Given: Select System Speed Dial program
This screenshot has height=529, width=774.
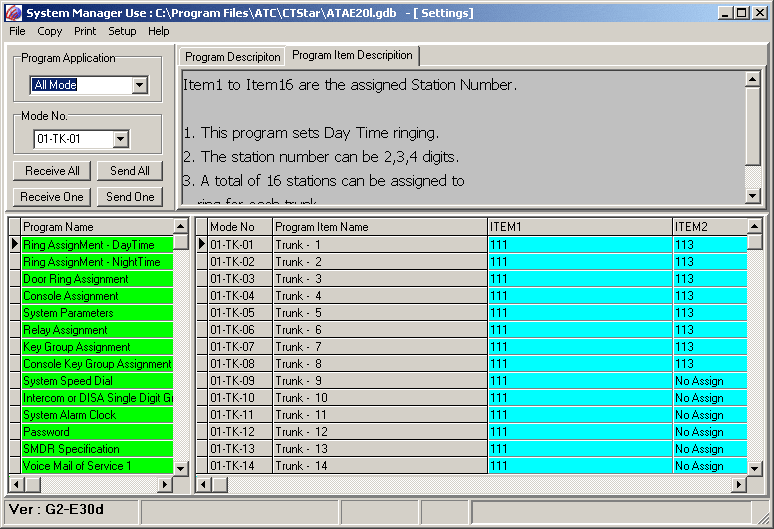Looking at the screenshot, I should coord(97,381).
